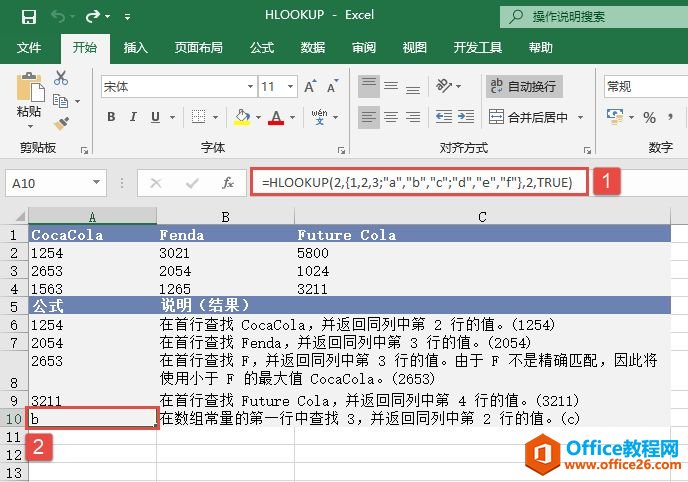Click Increase Font Size icon
The width and height of the screenshot is (688, 482).
click(310, 86)
